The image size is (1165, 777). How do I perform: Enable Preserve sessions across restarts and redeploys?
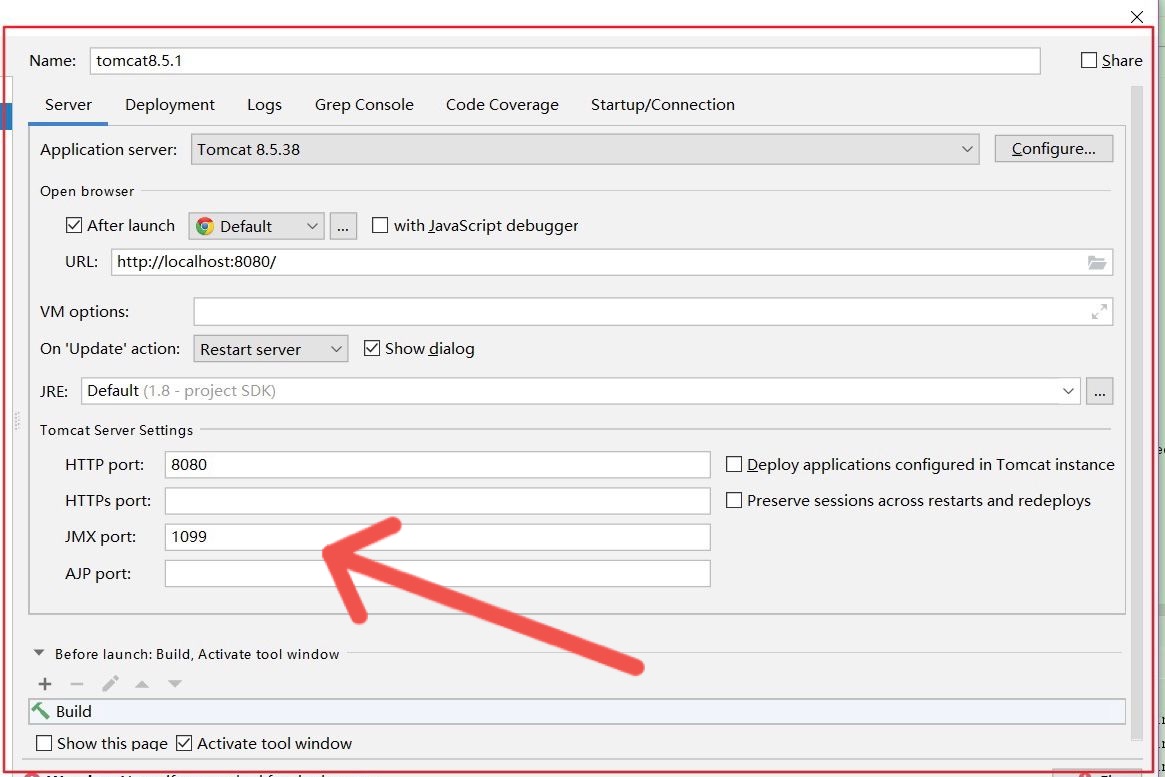point(733,501)
